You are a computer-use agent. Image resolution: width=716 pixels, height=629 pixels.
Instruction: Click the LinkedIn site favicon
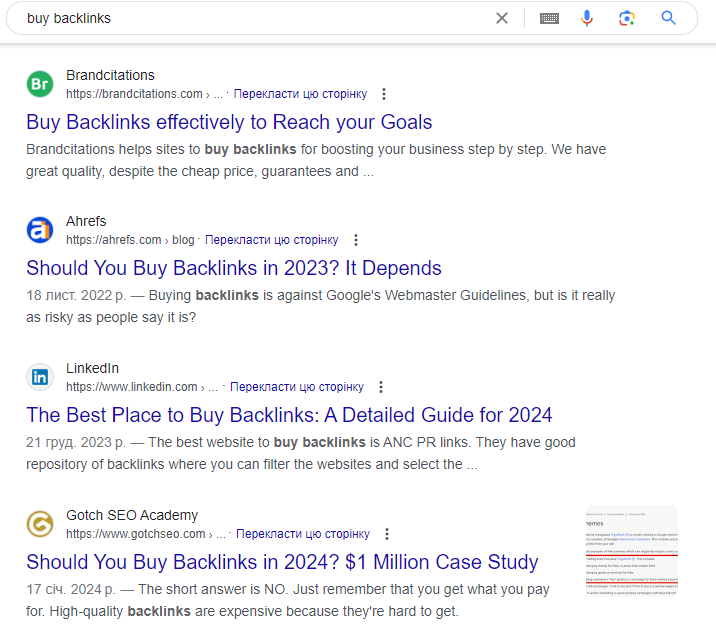click(x=40, y=377)
